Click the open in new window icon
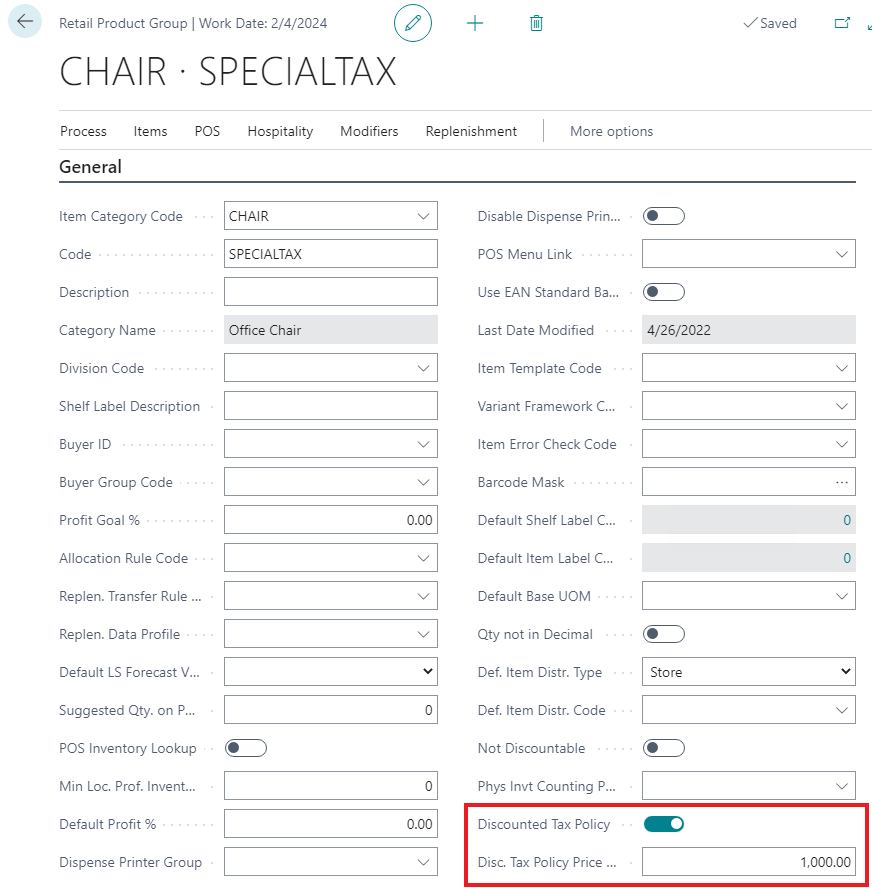 pyautogui.click(x=842, y=23)
